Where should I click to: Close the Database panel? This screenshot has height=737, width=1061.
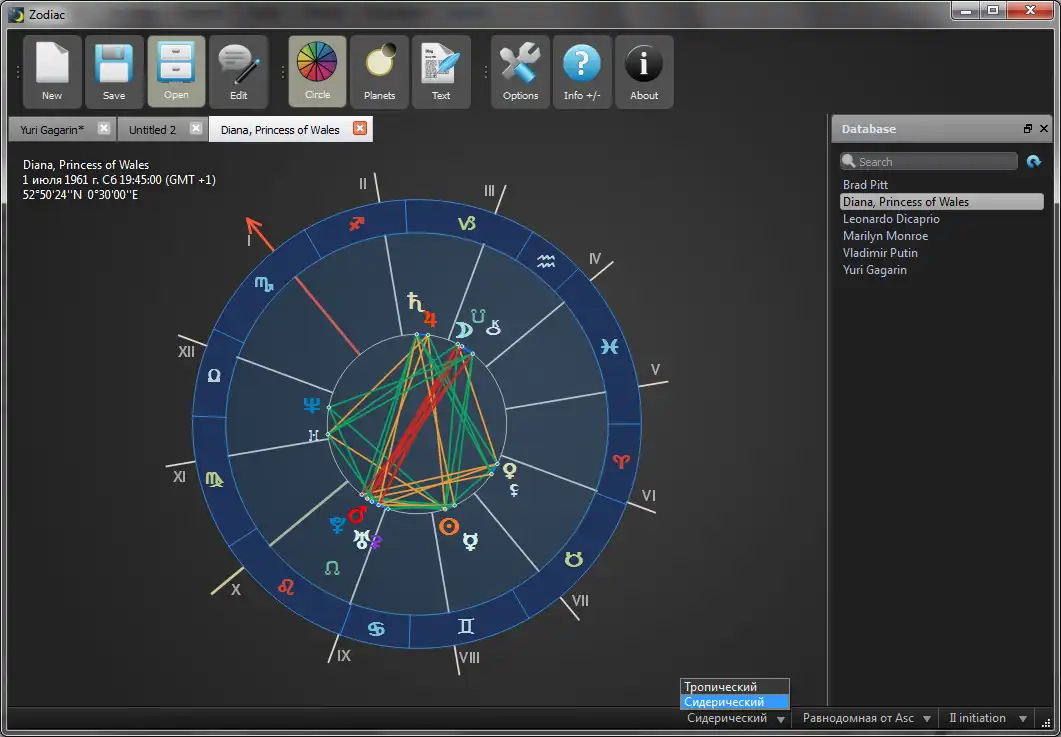1044,129
